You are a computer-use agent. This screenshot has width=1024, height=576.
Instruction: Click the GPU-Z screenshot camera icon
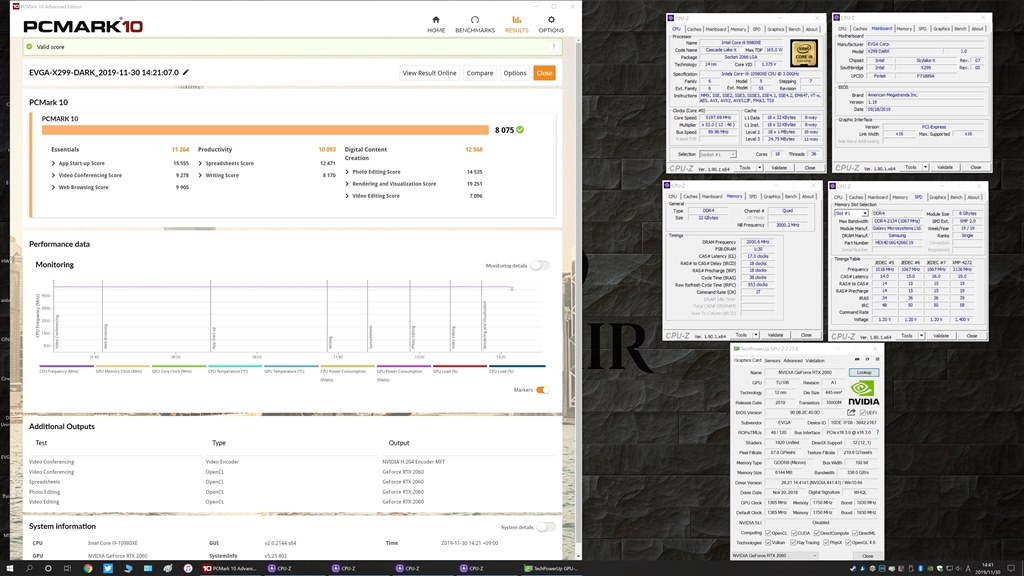pyautogui.click(x=857, y=359)
